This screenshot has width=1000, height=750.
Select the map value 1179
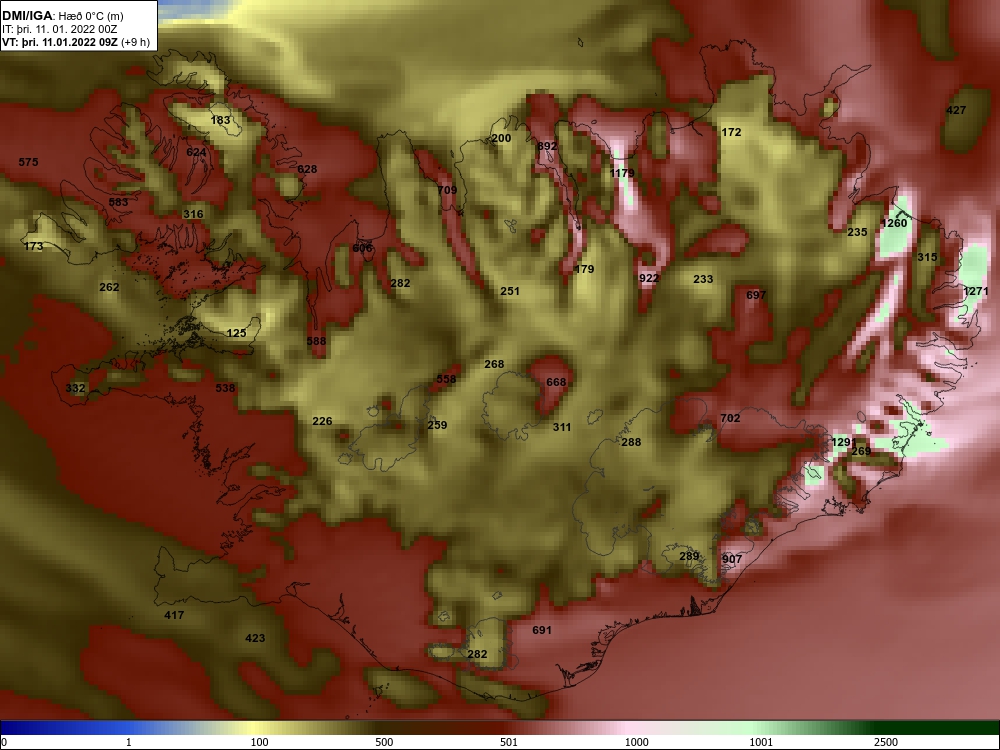(622, 173)
